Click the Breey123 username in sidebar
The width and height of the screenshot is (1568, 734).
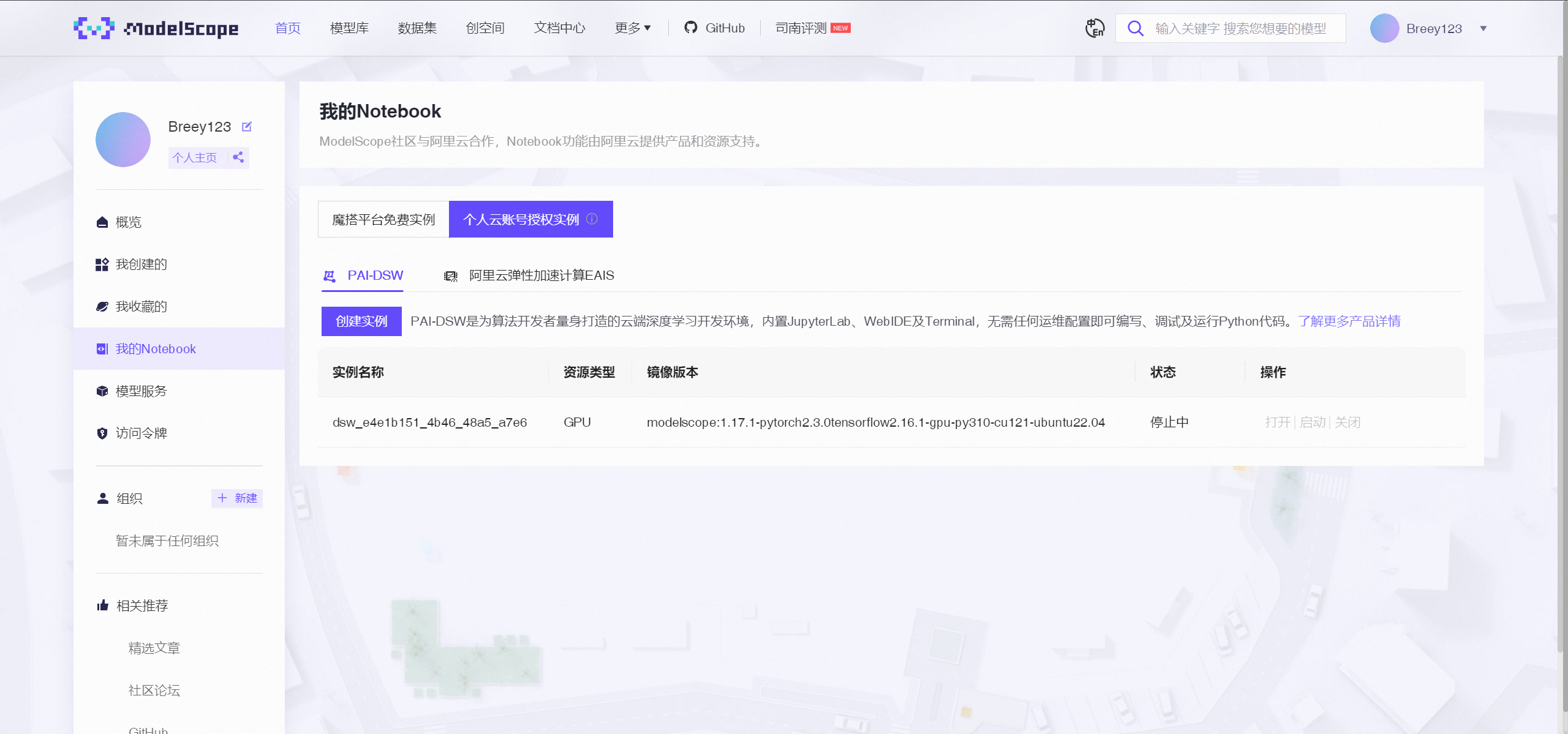point(200,127)
